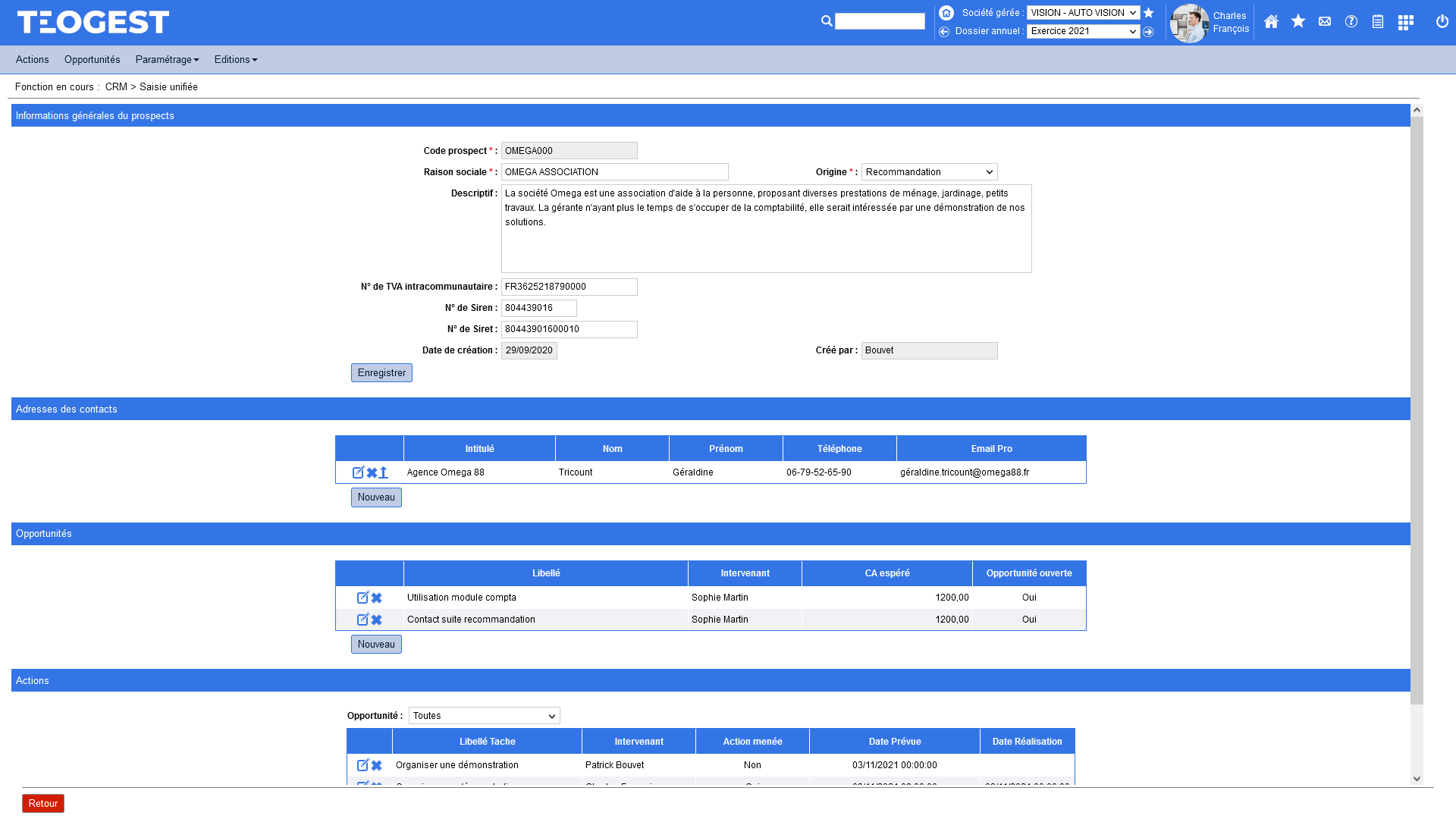Open the Opportunité filter dropdown Toutes
The image size is (1456, 819).
(x=484, y=716)
